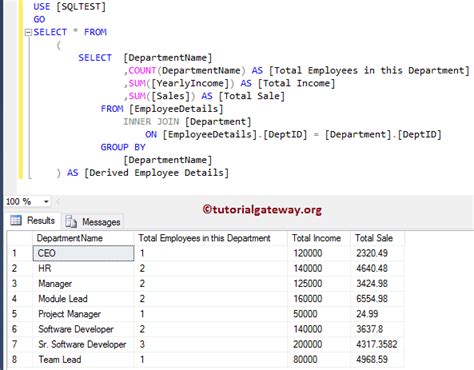Select the DepartmentName column header

coord(83,238)
